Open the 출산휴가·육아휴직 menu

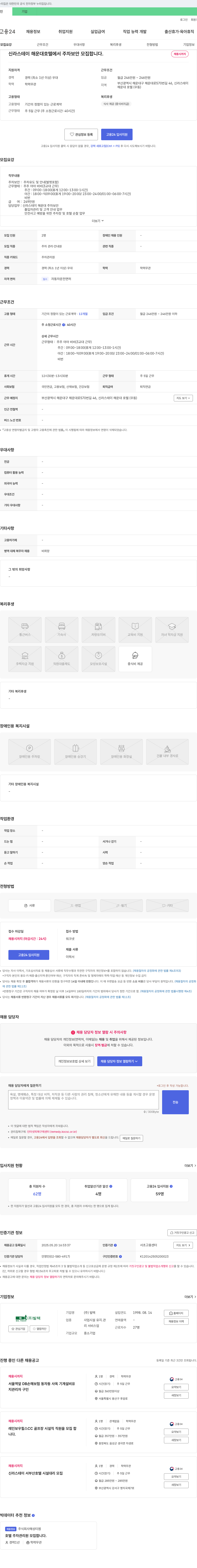179,32
